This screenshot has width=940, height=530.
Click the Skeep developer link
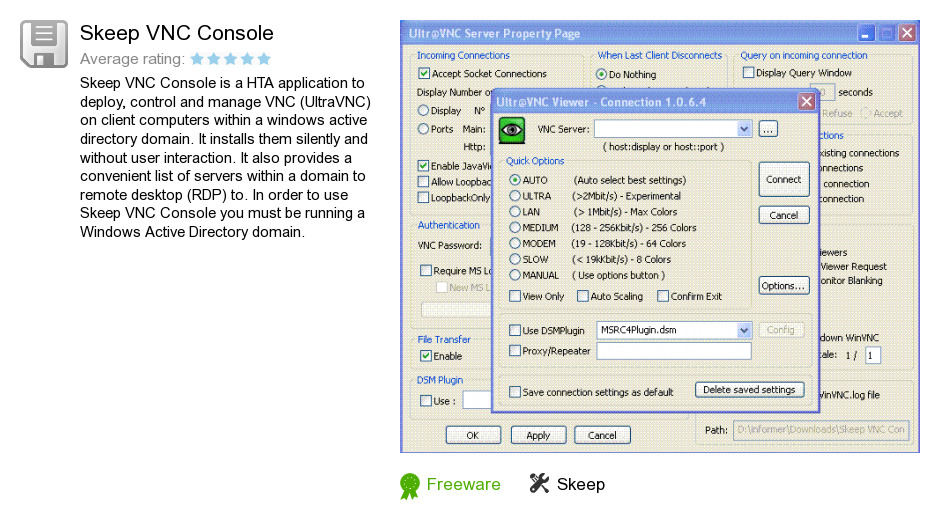tap(580, 484)
